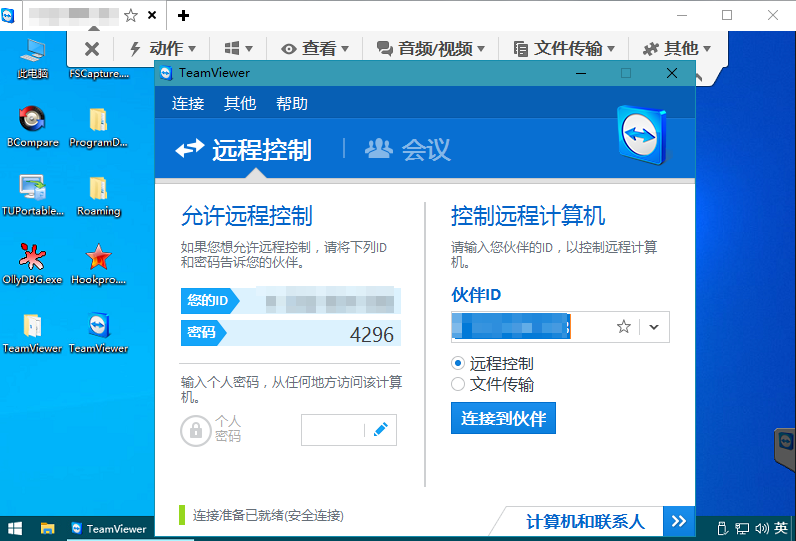Click 连接到伙伴 button
This screenshot has height=541, width=796.
[x=503, y=418]
